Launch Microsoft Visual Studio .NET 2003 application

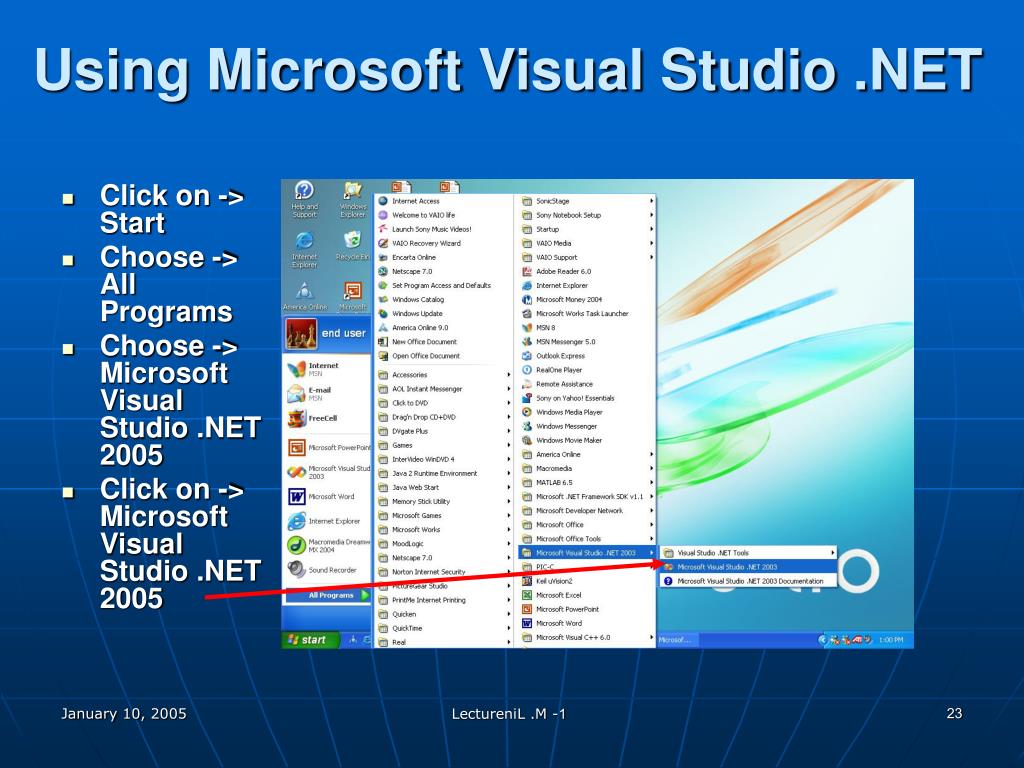[748, 567]
